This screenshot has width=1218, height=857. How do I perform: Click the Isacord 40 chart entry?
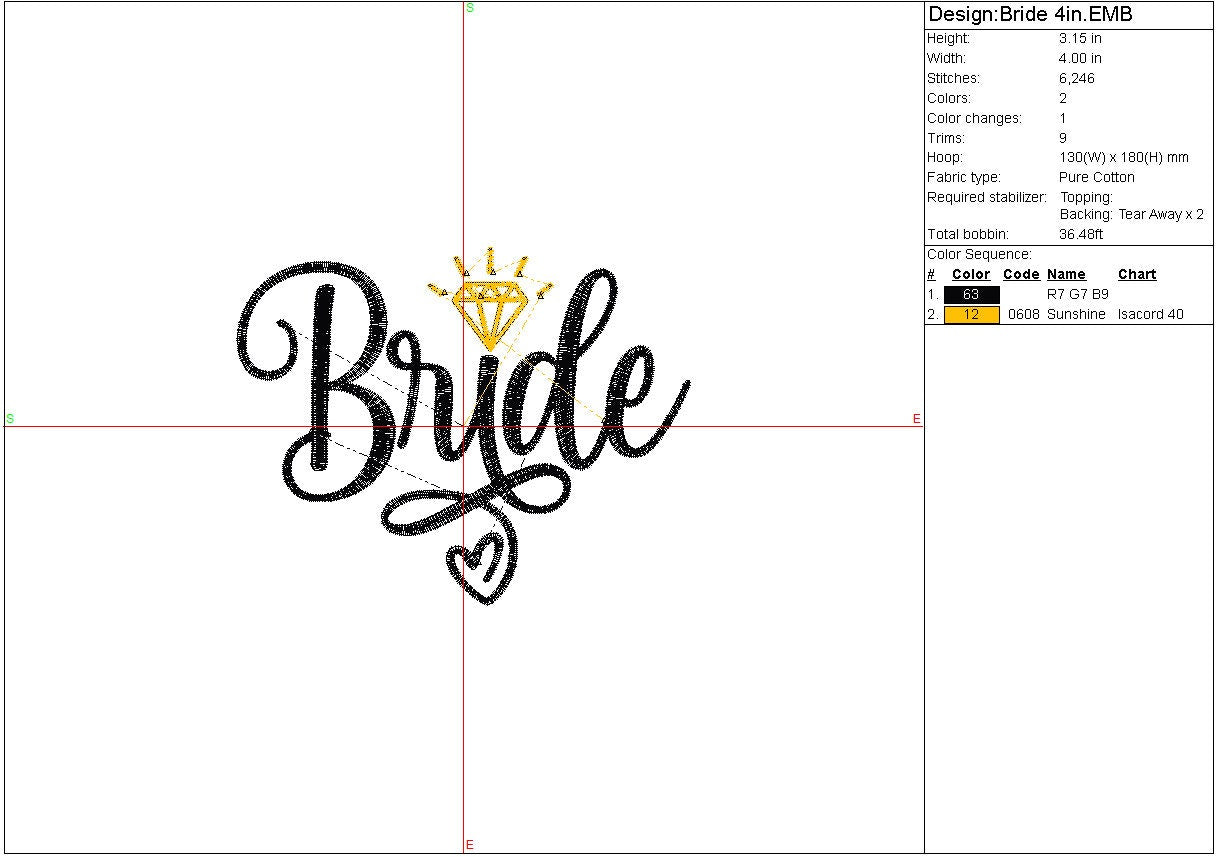pyautogui.click(x=1150, y=314)
